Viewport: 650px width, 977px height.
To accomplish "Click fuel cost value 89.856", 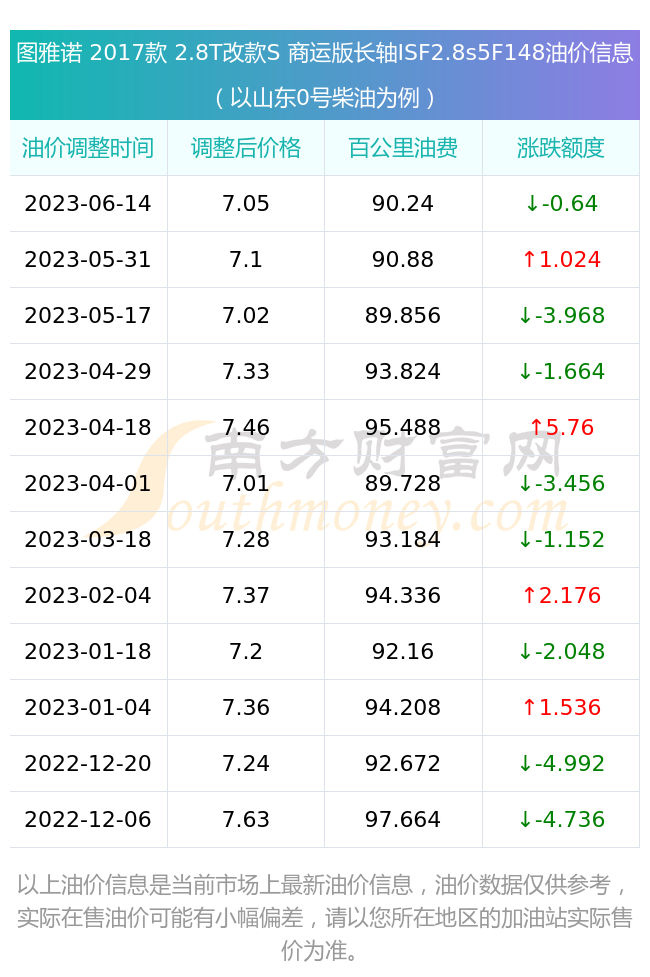I will (x=403, y=316).
